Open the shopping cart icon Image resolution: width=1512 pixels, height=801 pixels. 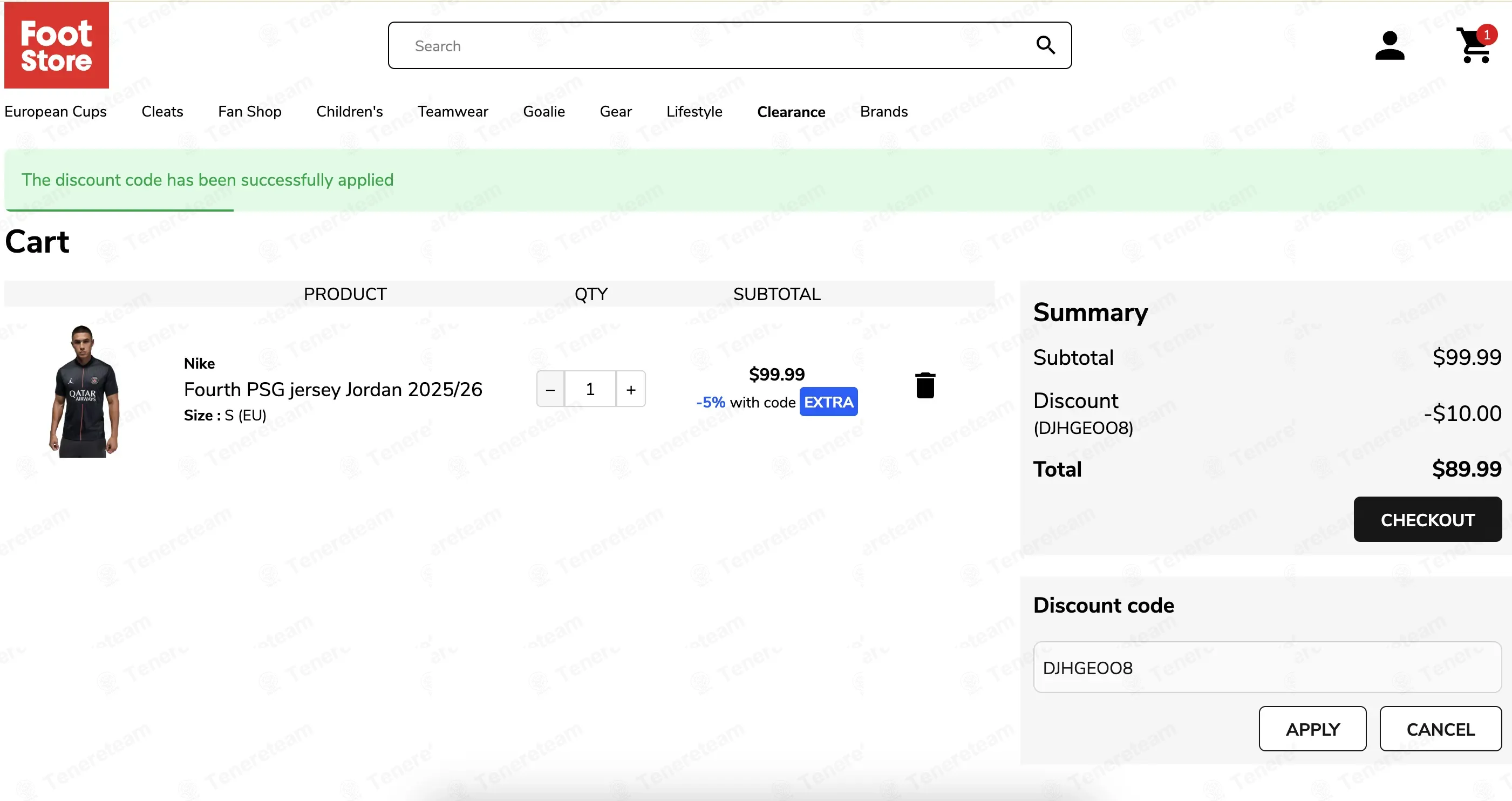pos(1473,46)
